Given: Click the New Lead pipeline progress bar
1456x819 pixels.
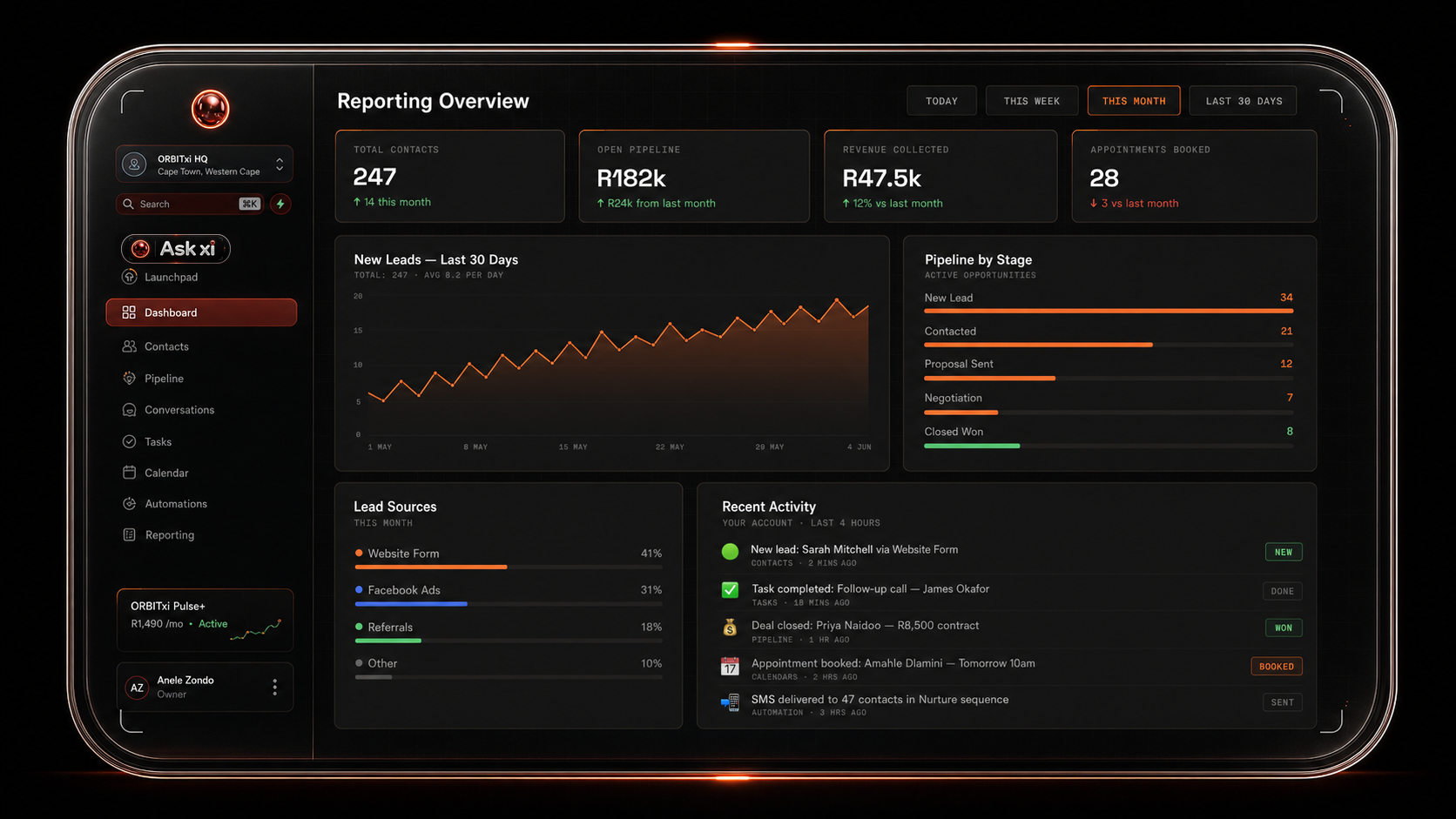Looking at the screenshot, I should tap(1109, 311).
